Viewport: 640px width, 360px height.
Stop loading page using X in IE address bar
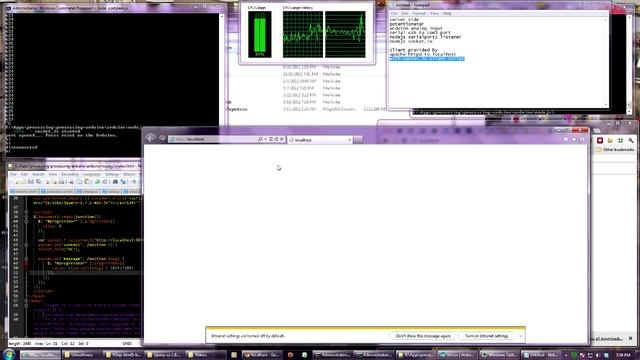pyautogui.click(x=282, y=139)
